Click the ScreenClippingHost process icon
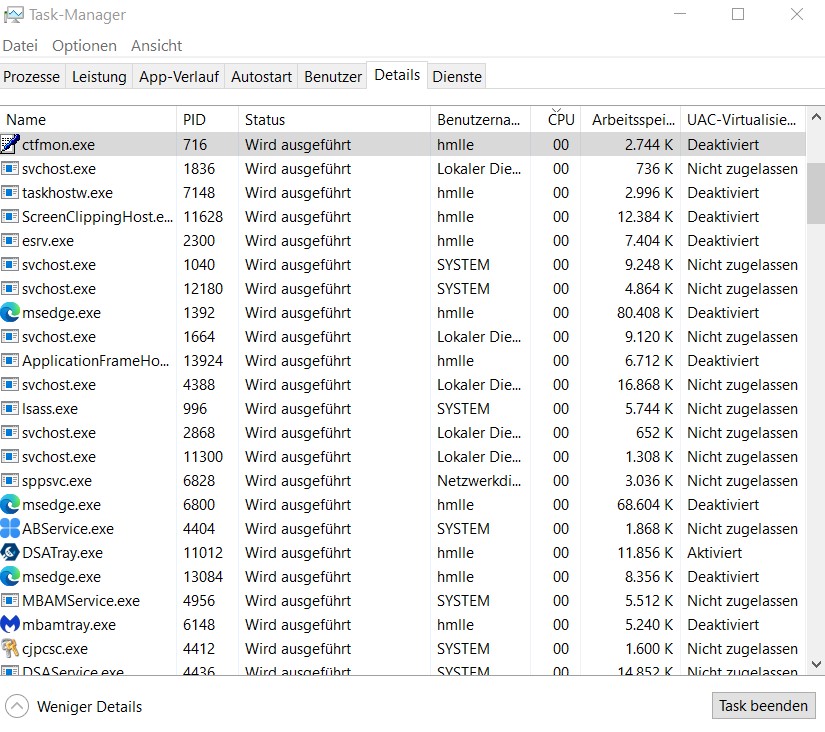This screenshot has height=732, width=825. pos(10,216)
